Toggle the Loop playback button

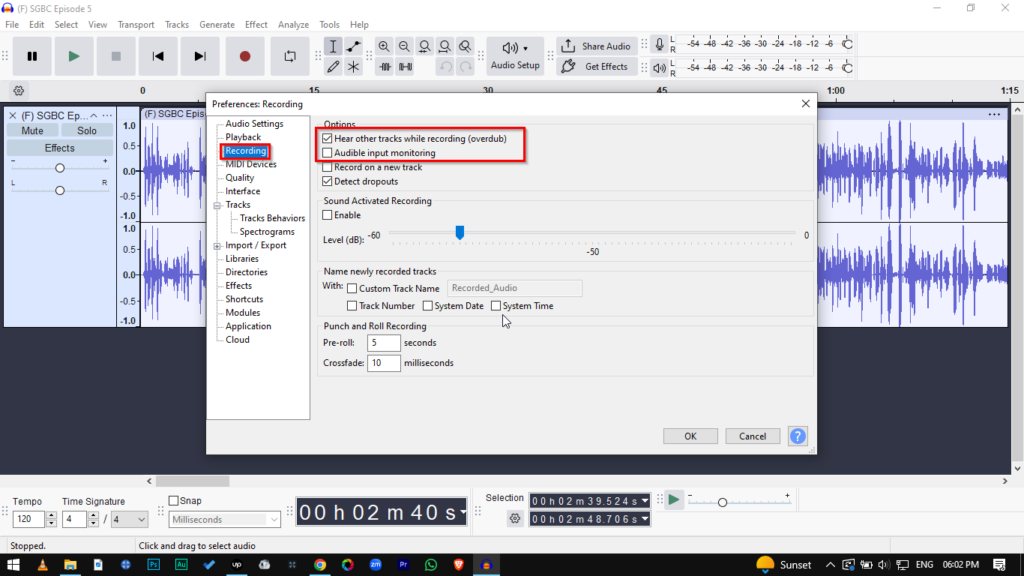(x=290, y=57)
